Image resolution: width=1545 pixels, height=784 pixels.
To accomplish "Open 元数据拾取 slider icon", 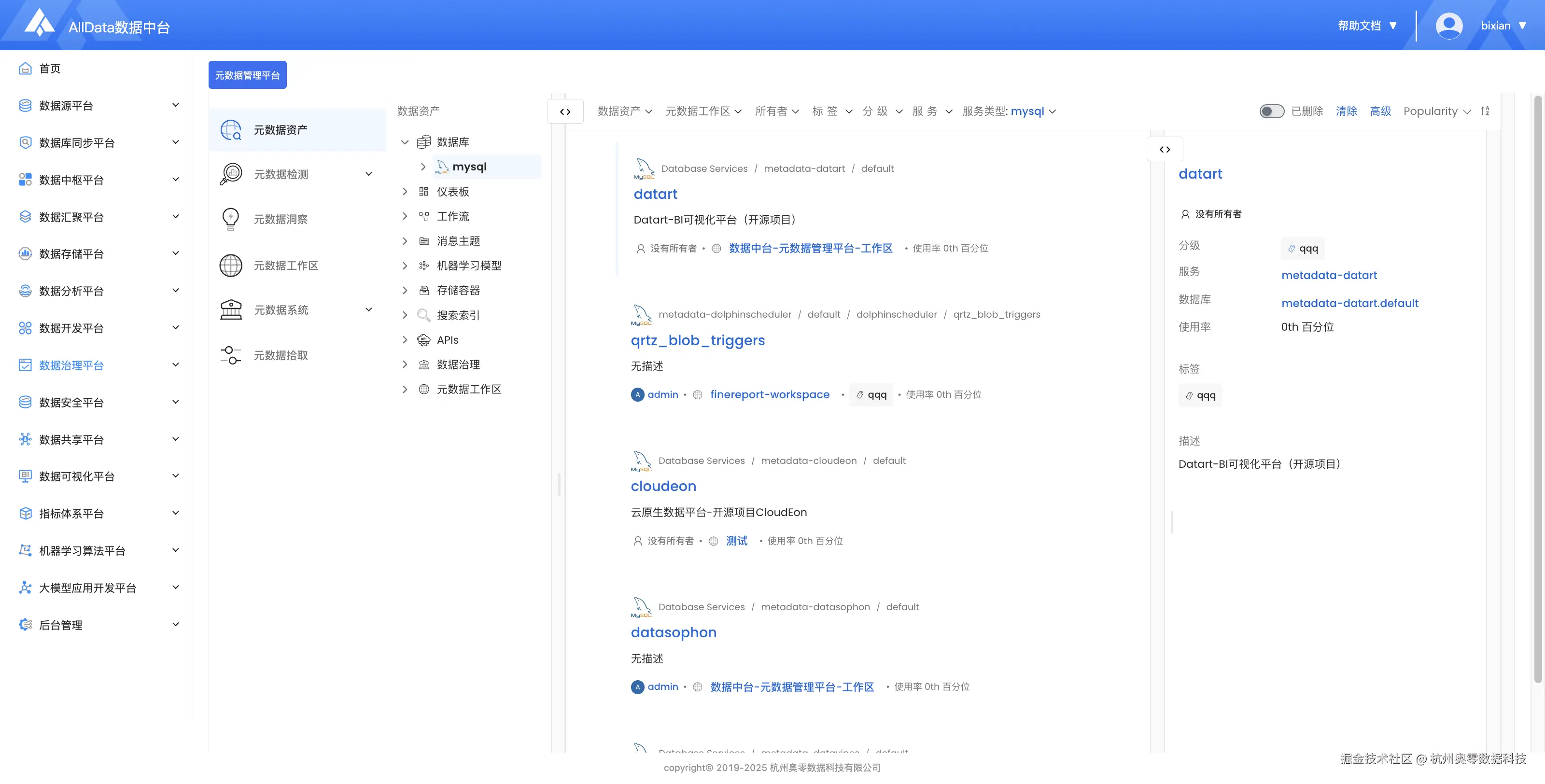I will (x=231, y=355).
